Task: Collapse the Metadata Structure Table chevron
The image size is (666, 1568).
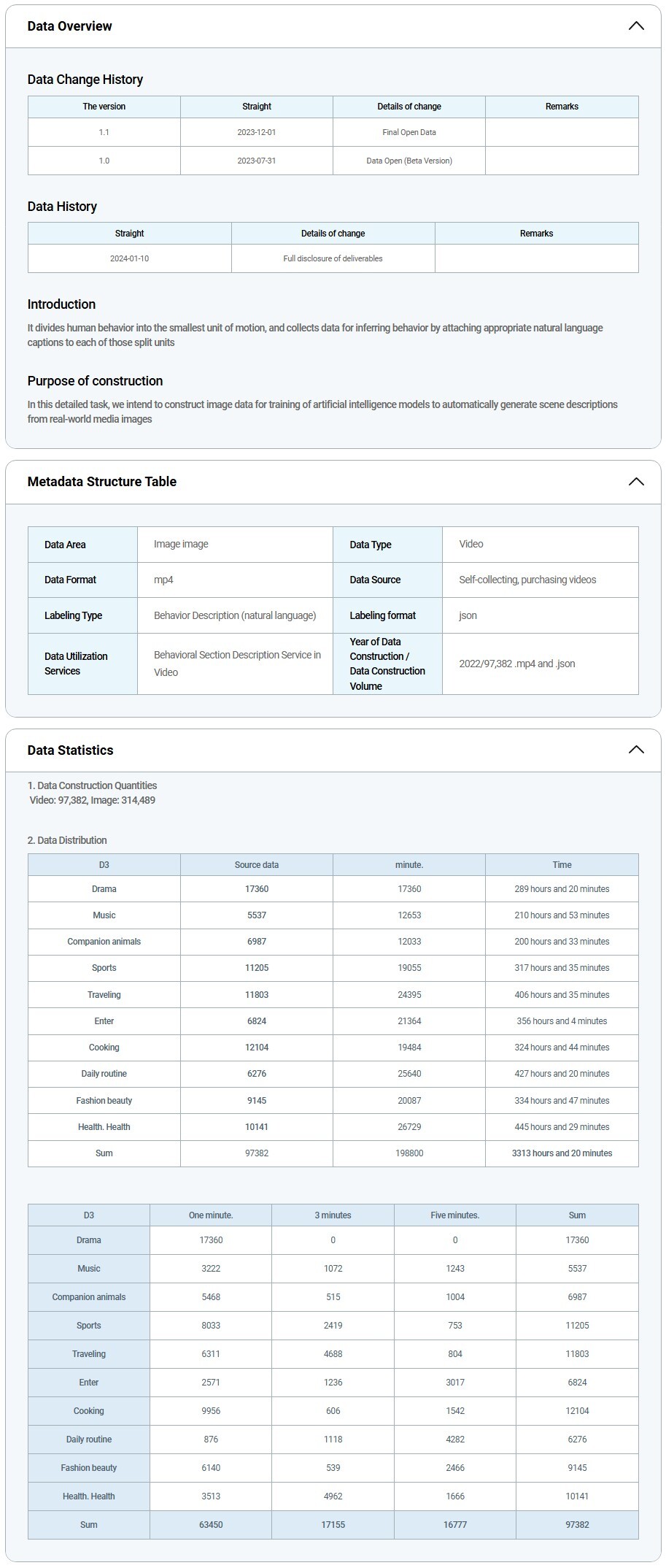Action: pyautogui.click(x=635, y=482)
